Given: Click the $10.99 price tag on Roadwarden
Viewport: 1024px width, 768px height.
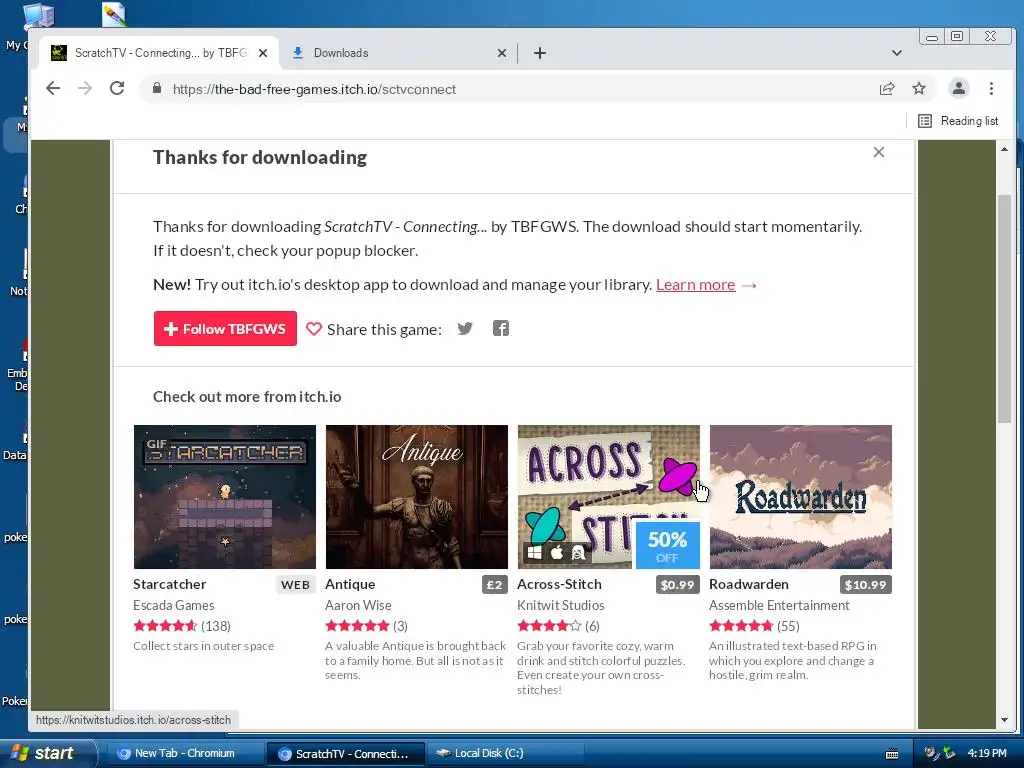Looking at the screenshot, I should coord(865,584).
